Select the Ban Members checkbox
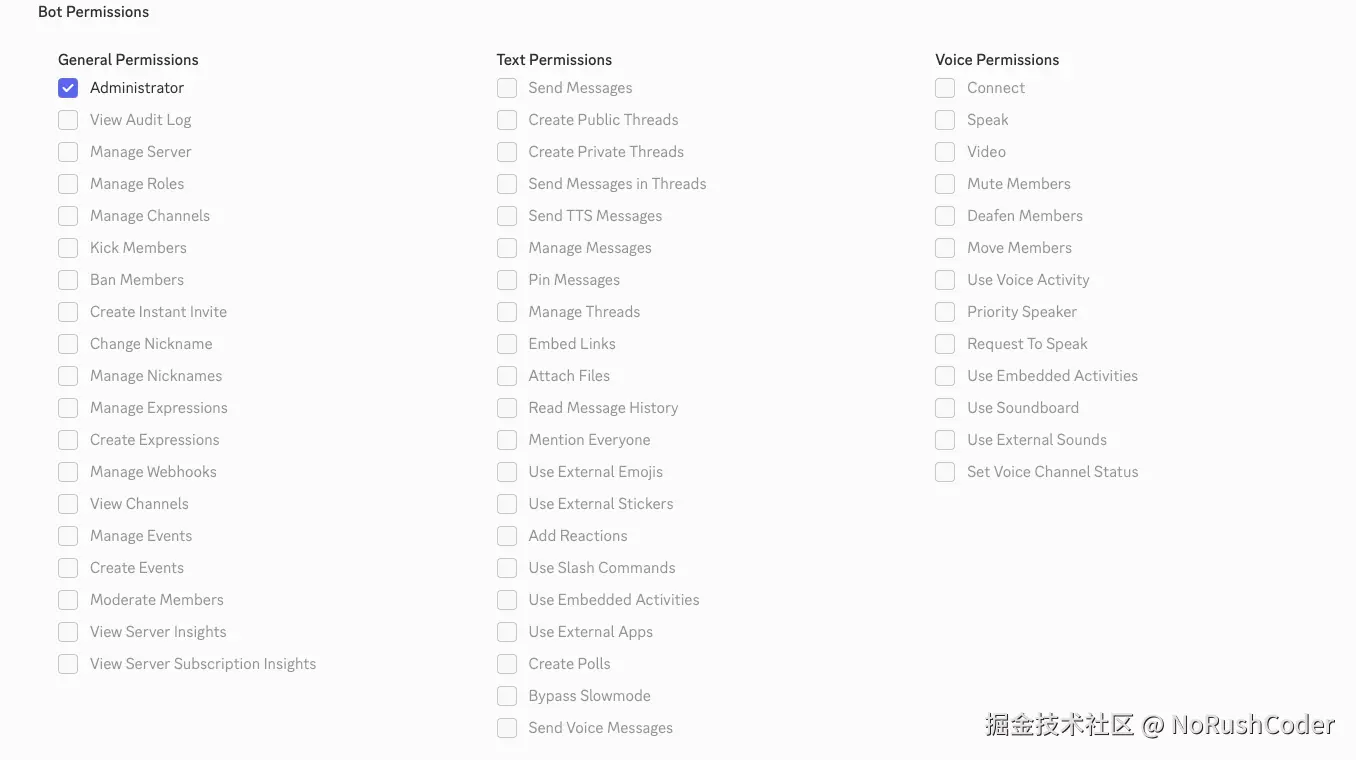Image resolution: width=1356 pixels, height=760 pixels. click(68, 280)
